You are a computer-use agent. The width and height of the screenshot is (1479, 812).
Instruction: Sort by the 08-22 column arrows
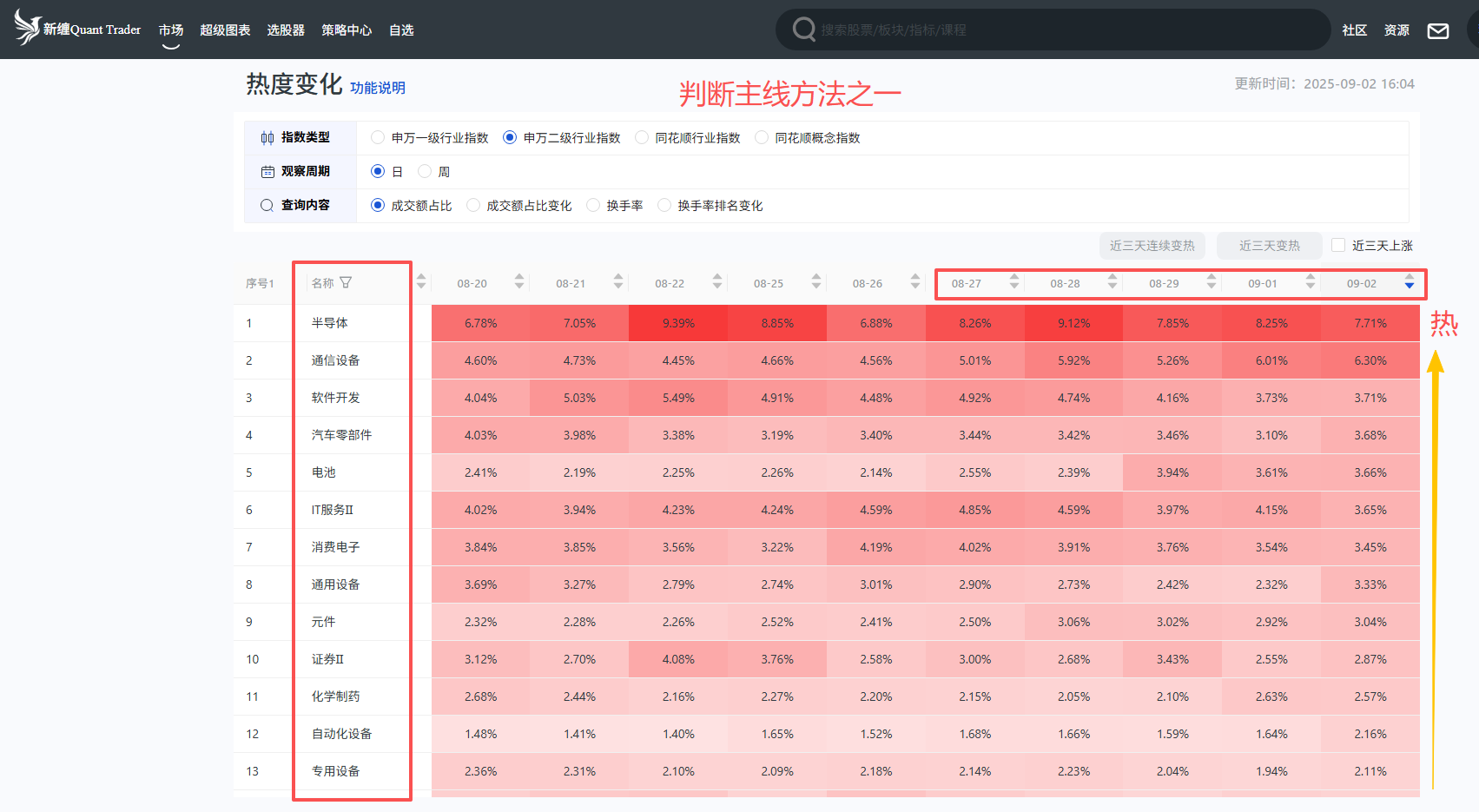click(716, 281)
